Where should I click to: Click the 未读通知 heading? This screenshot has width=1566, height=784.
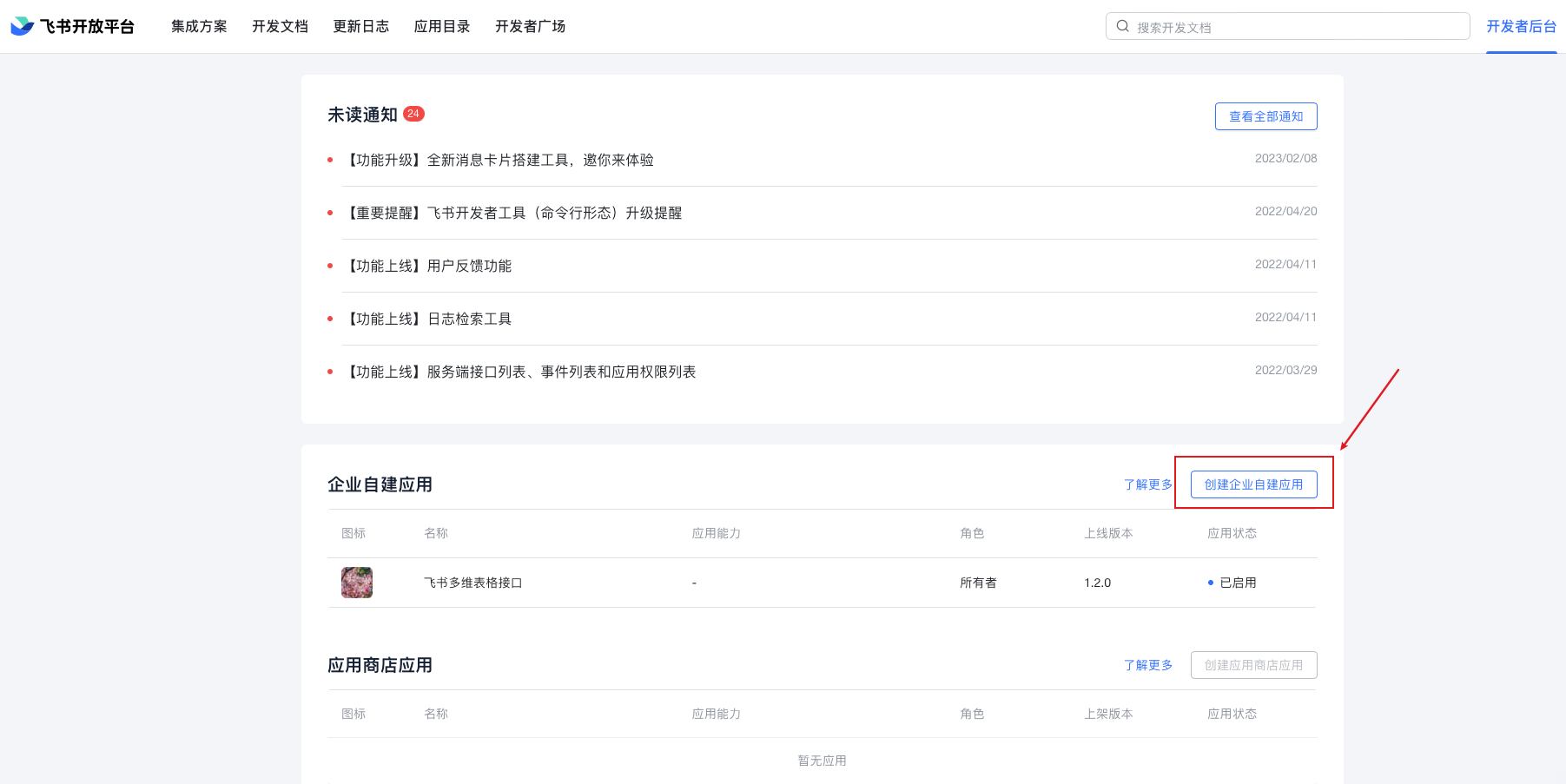(x=362, y=115)
